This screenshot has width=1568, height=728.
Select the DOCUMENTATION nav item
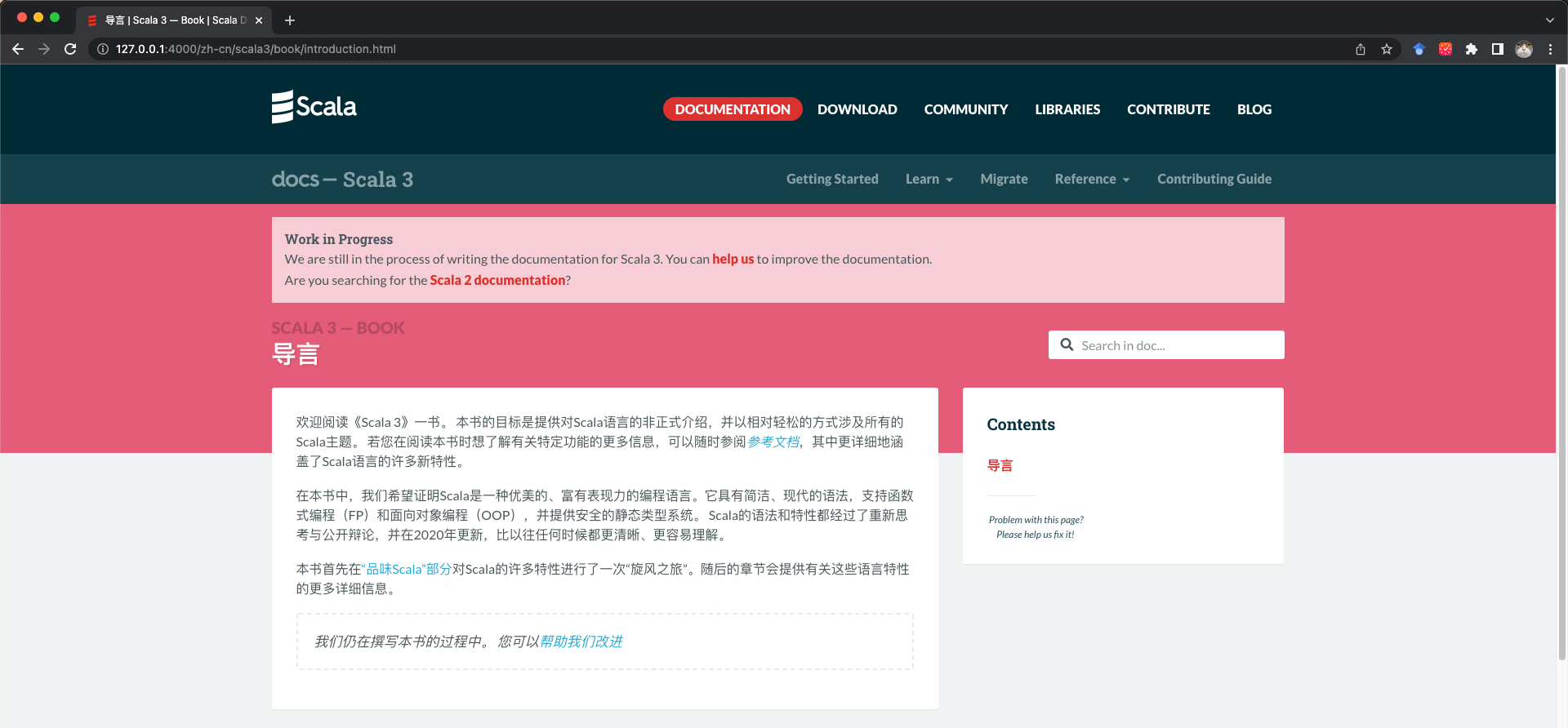pos(733,109)
